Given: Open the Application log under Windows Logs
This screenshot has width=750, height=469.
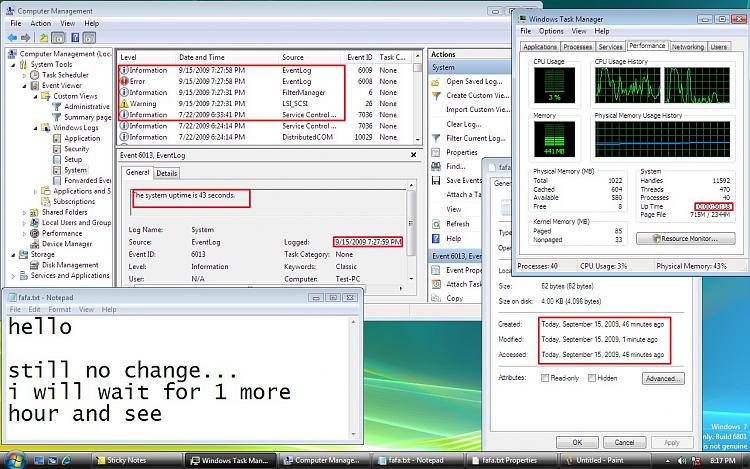Looking at the screenshot, I should 82,138.
